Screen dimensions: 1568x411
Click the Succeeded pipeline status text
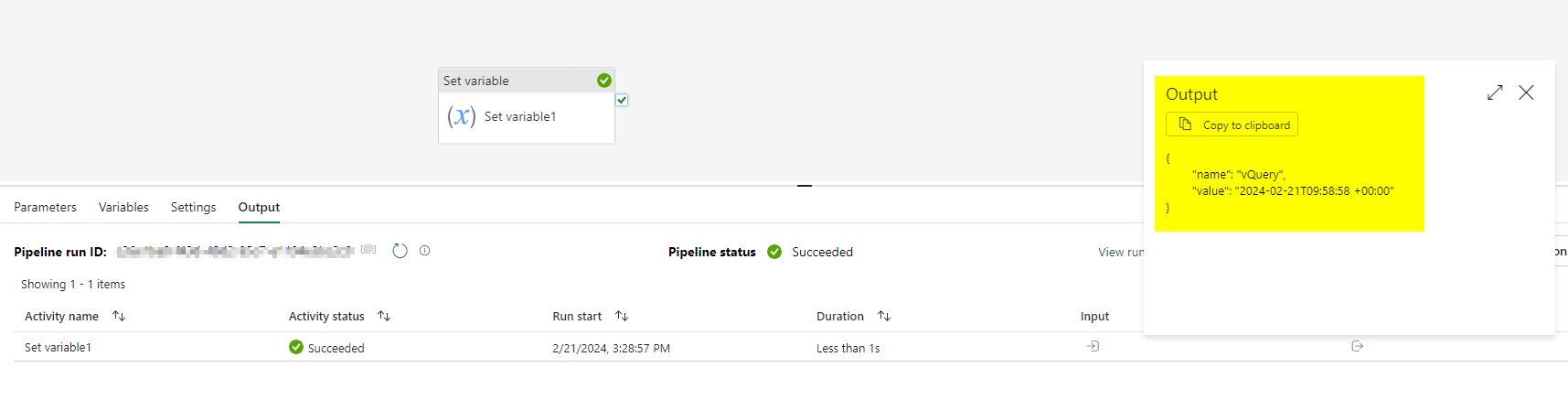click(x=822, y=252)
